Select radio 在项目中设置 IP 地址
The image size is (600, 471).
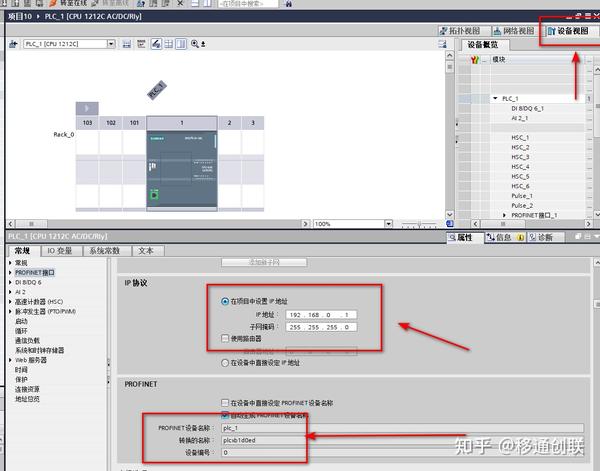point(225,302)
